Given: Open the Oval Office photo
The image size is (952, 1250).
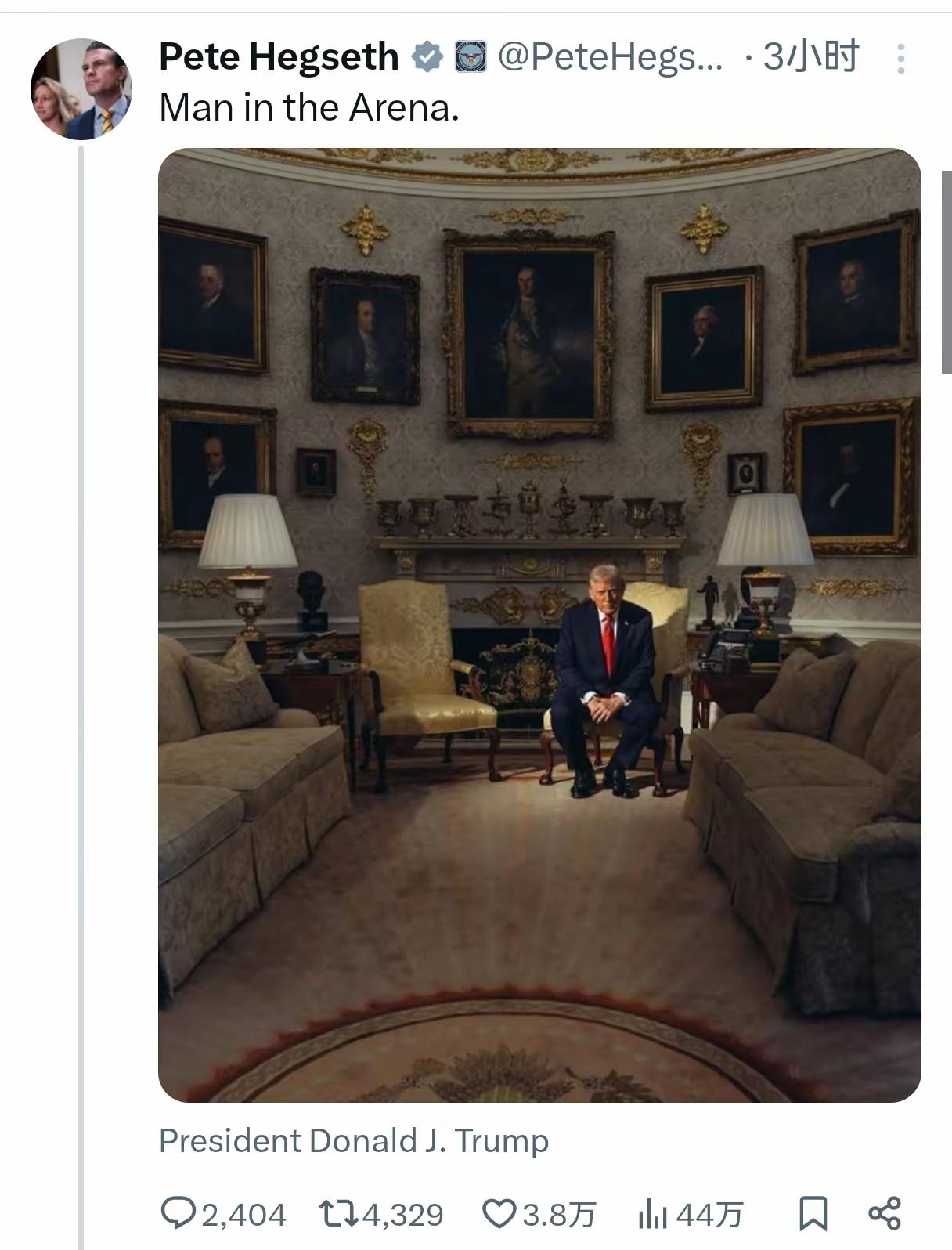Looking at the screenshot, I should click(x=539, y=625).
